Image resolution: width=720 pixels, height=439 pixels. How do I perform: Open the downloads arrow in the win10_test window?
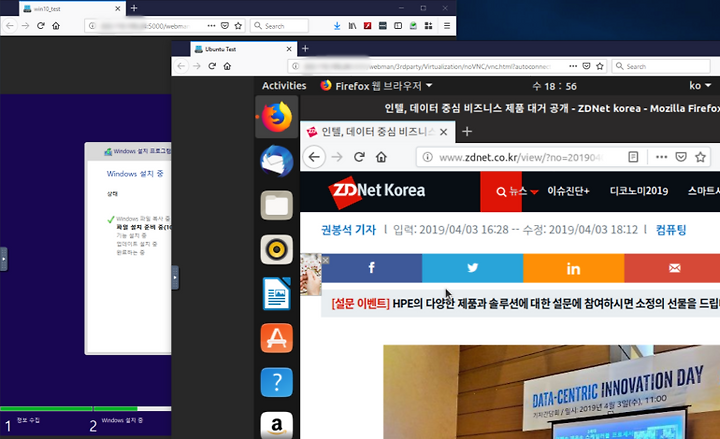[337, 26]
